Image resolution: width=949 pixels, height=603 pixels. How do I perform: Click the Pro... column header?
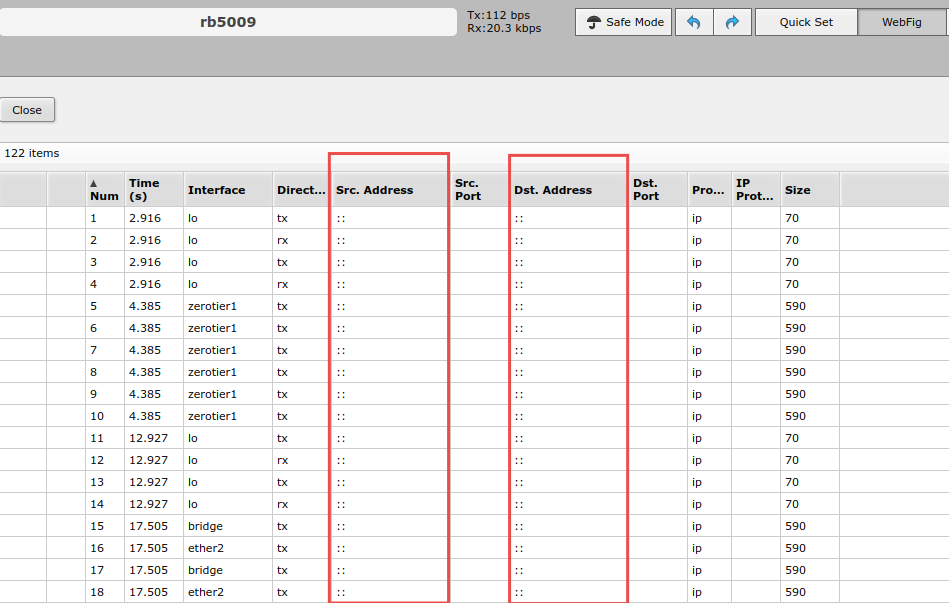708,190
